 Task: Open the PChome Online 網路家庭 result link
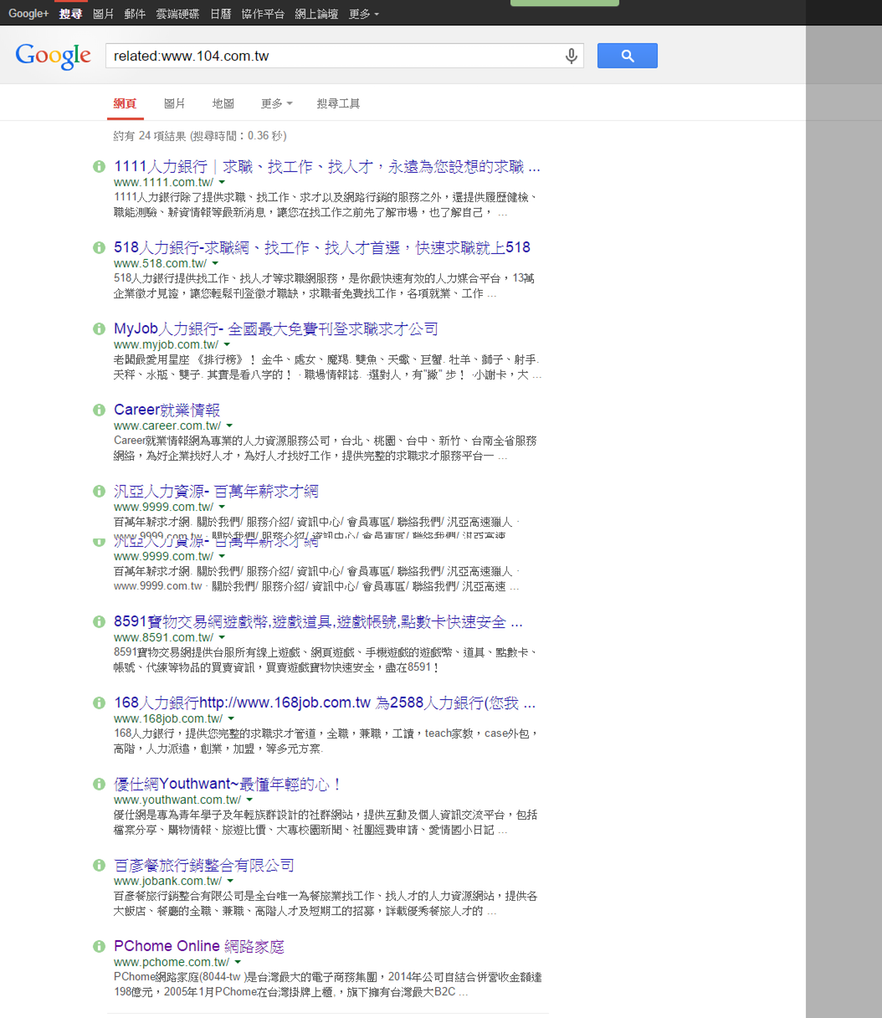coord(199,947)
